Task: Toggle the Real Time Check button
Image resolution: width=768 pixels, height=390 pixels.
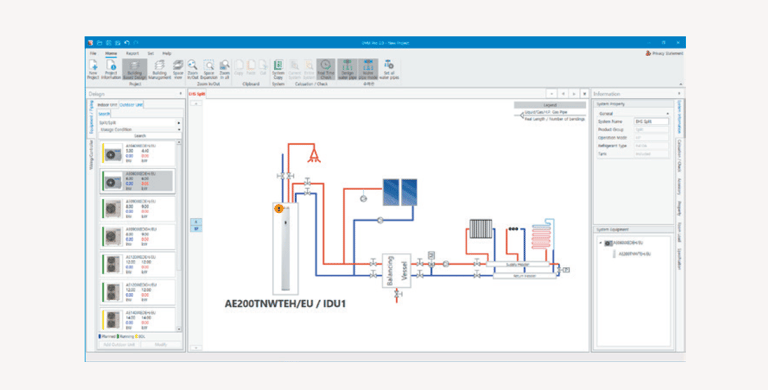Action: pyautogui.click(x=326, y=69)
